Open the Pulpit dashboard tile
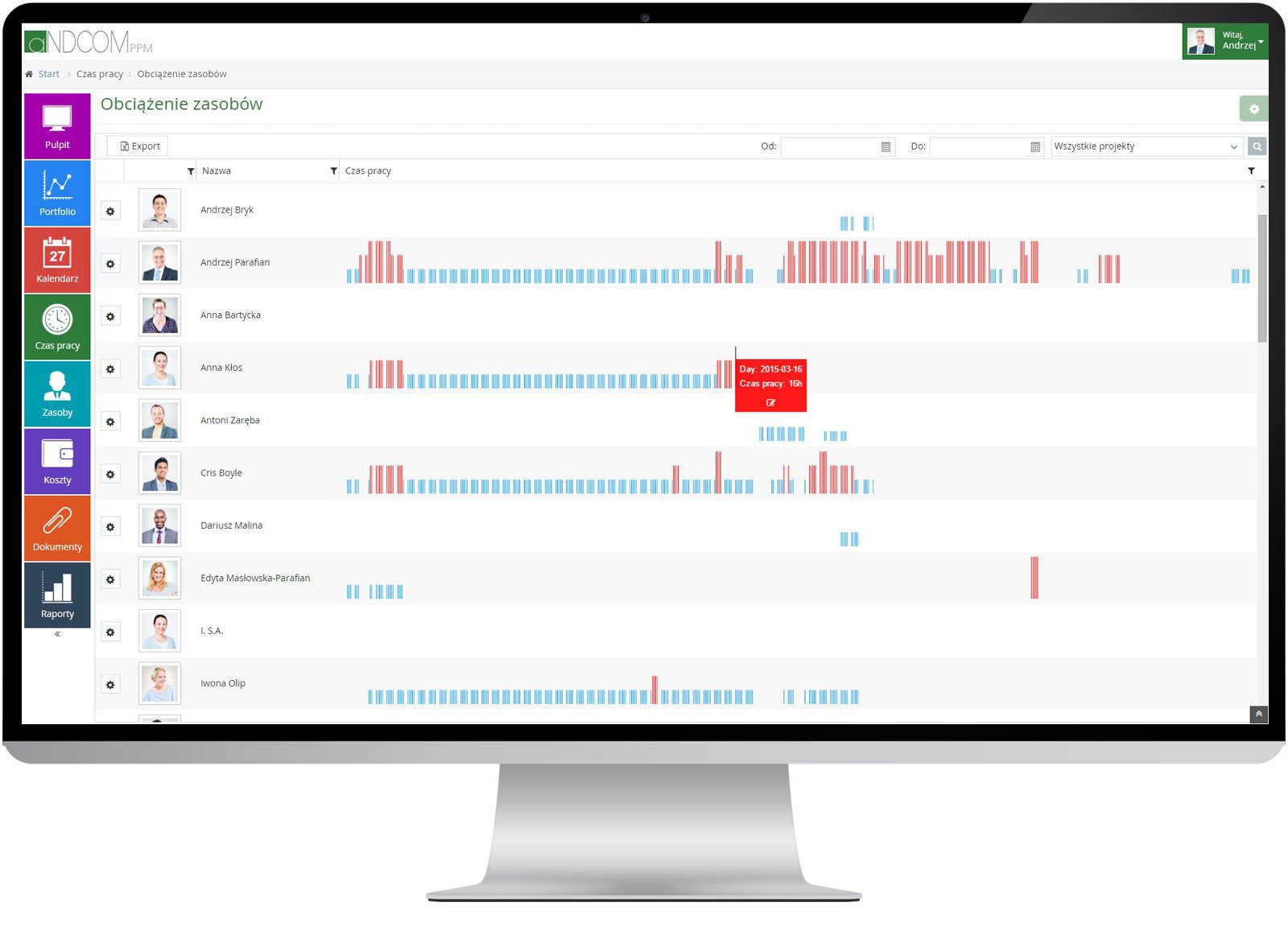This screenshot has height=931, width=1288. (x=57, y=126)
